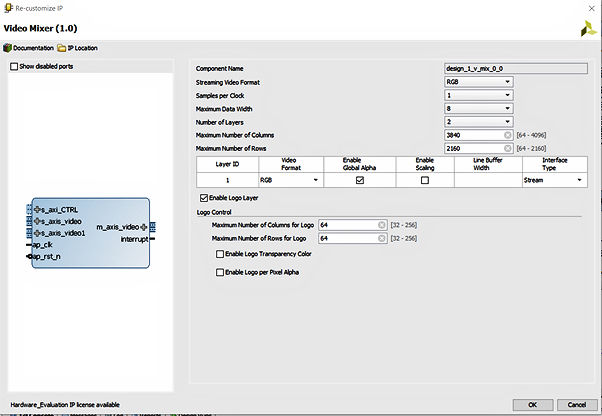Screen dimensions: 602x416
Task: Clear the Maximum Number of Rows field
Action: point(508,149)
